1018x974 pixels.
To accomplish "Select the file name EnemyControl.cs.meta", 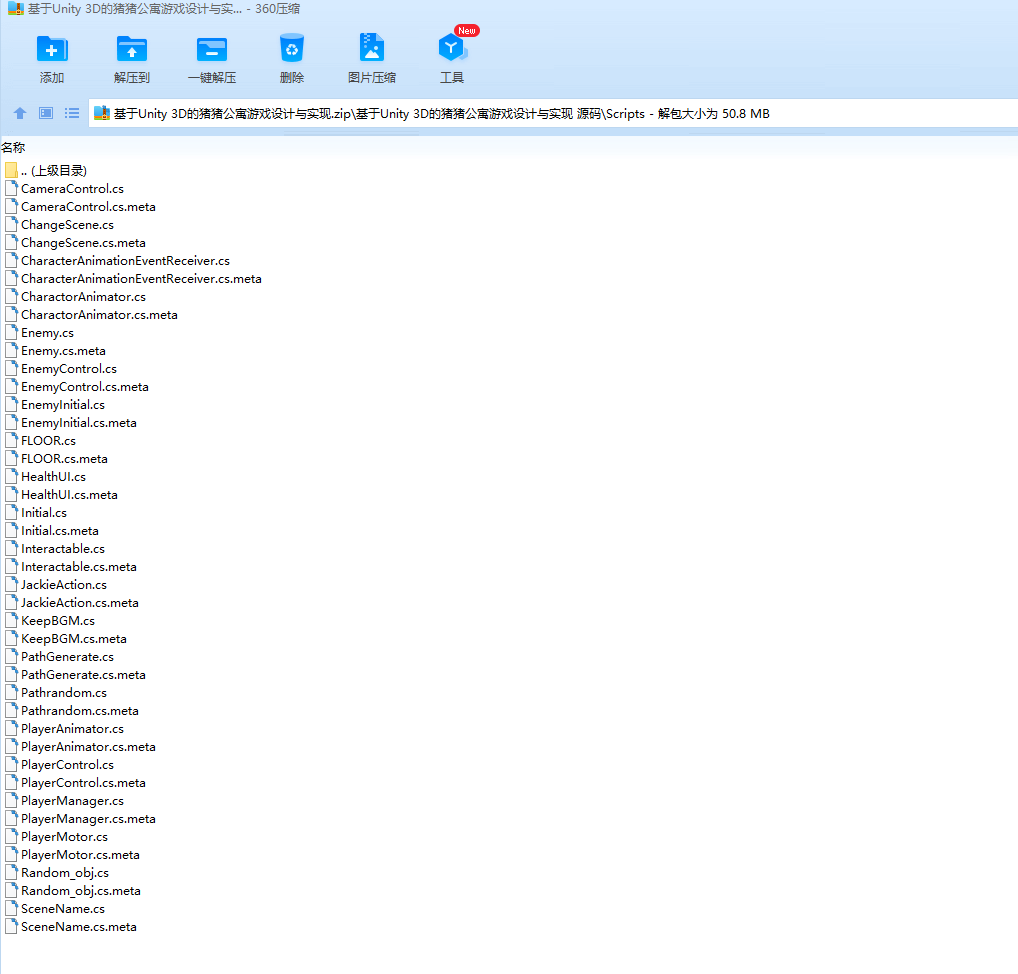I will coord(85,387).
